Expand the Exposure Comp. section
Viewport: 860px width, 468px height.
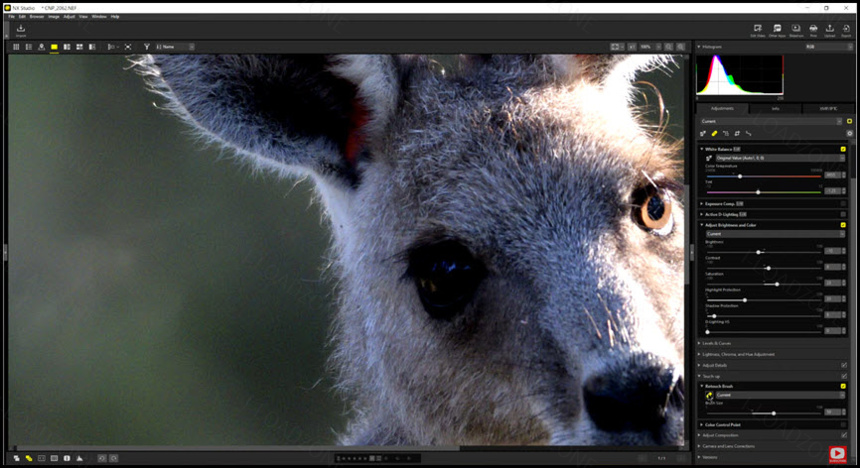[x=701, y=204]
